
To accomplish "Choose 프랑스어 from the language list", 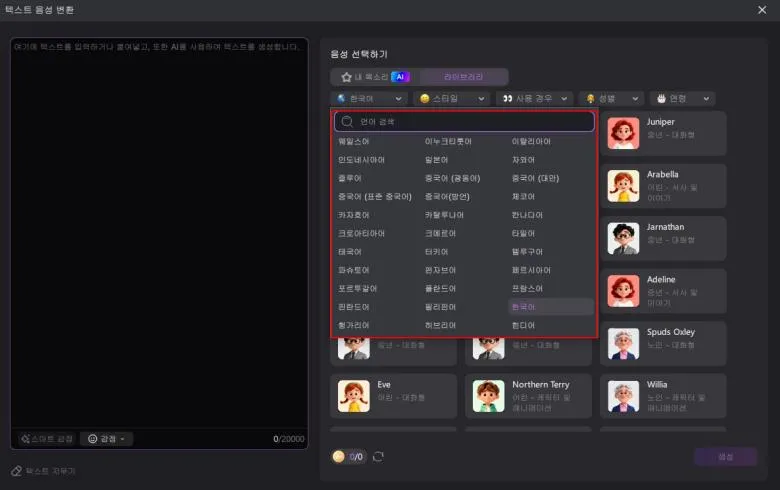I will click(527, 289).
